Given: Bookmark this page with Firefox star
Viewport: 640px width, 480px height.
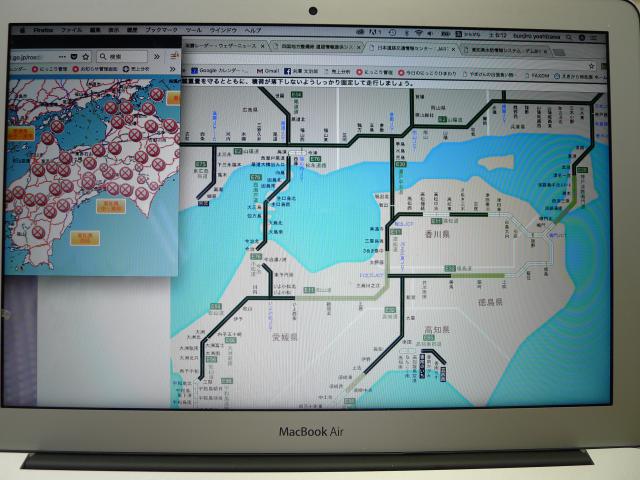Looking at the screenshot, I should 85,56.
